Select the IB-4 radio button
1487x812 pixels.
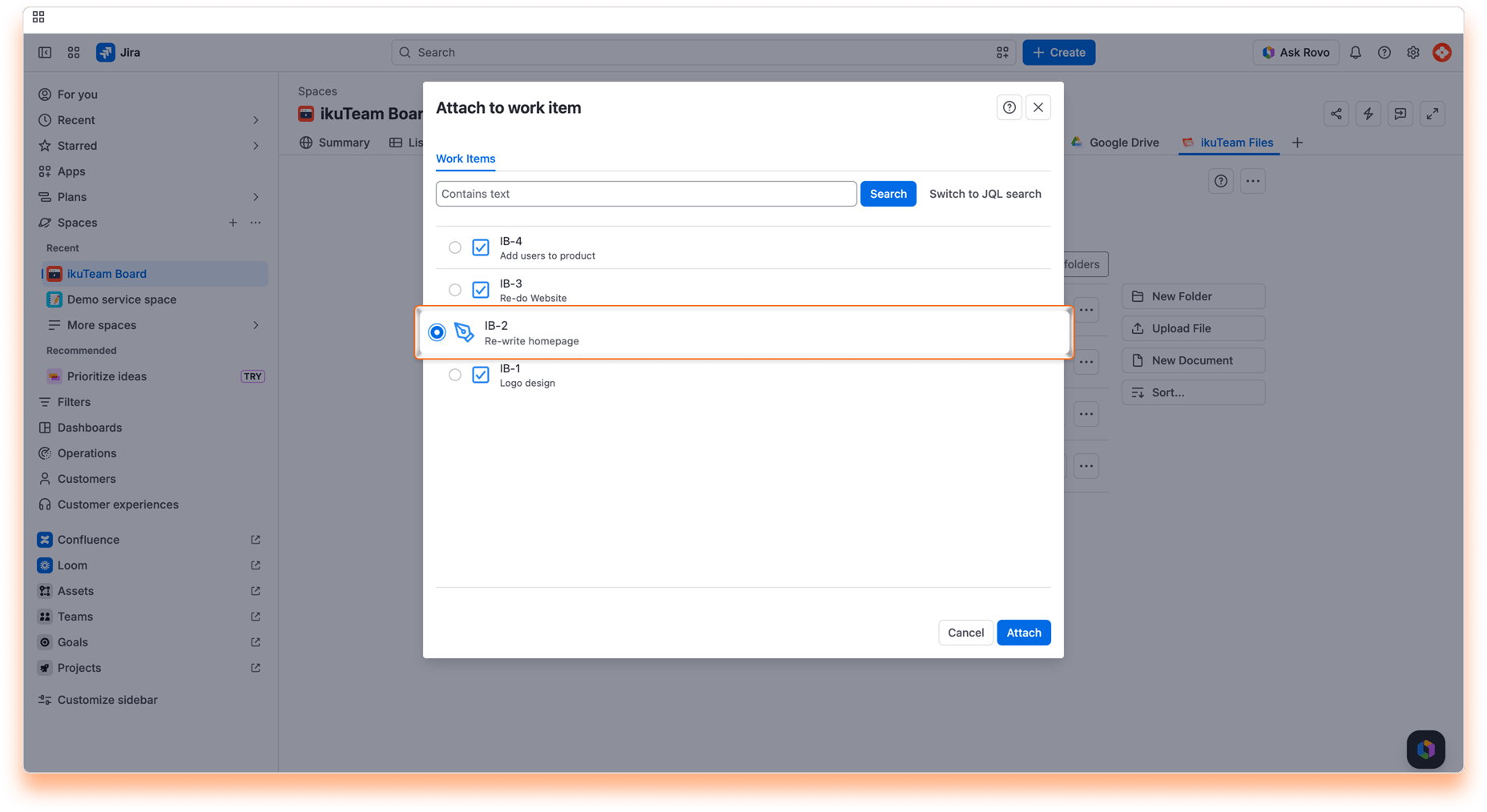[x=455, y=247]
